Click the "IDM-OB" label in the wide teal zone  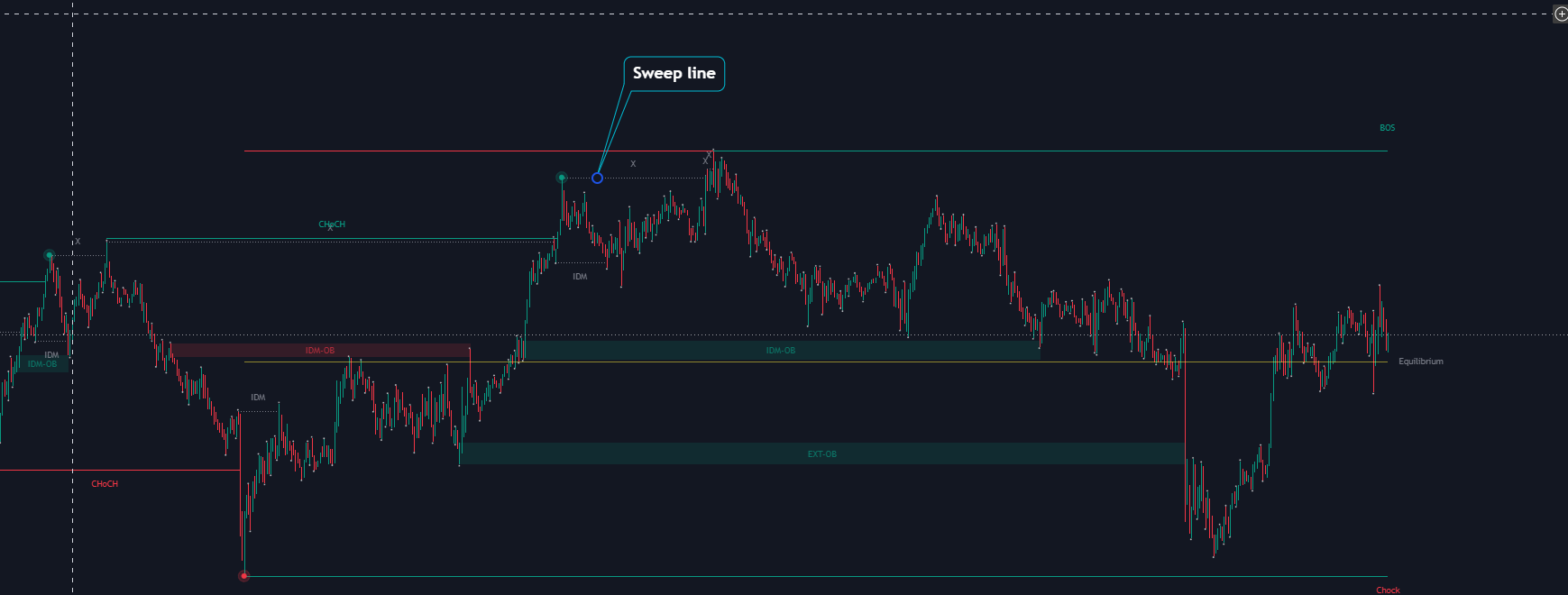781,351
